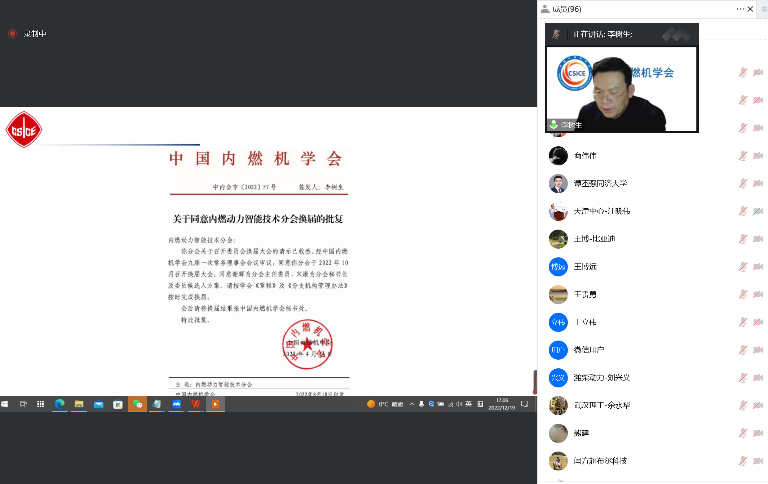The width and height of the screenshot is (768, 484).
Task: Click the document title heading on slide
Action: pos(257,218)
